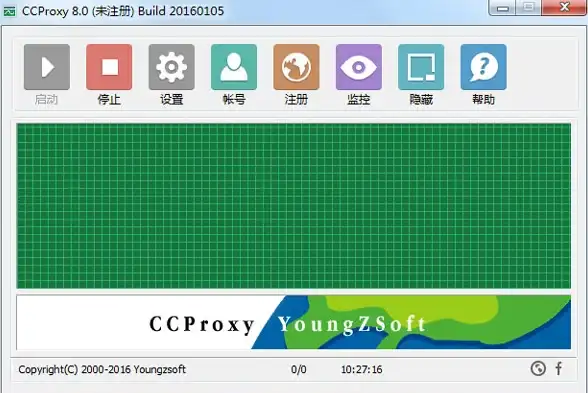This screenshot has width=588, height=393.
Task: Click the CCProxy 8.0 Build 20160105 title text
Action: tap(123, 11)
